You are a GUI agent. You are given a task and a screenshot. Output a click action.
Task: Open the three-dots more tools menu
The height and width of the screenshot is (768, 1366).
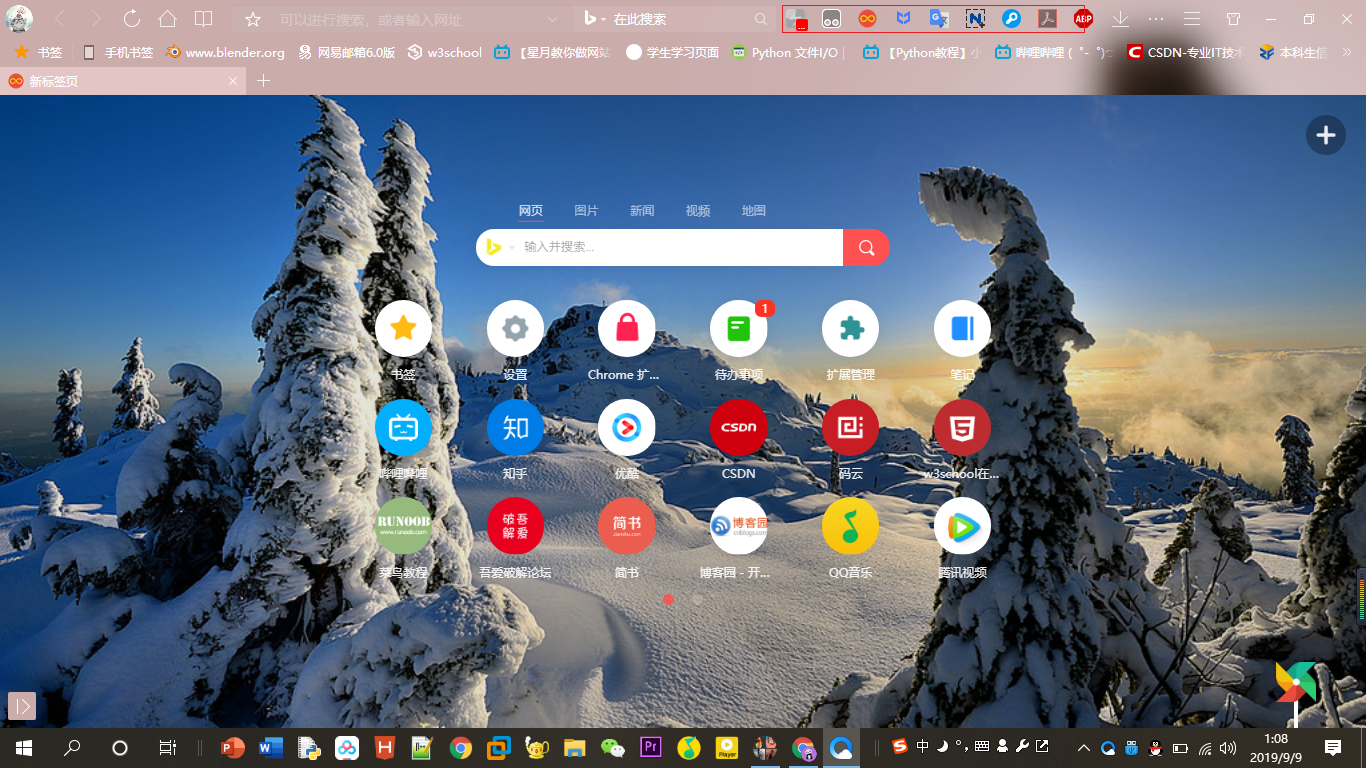click(x=1156, y=19)
